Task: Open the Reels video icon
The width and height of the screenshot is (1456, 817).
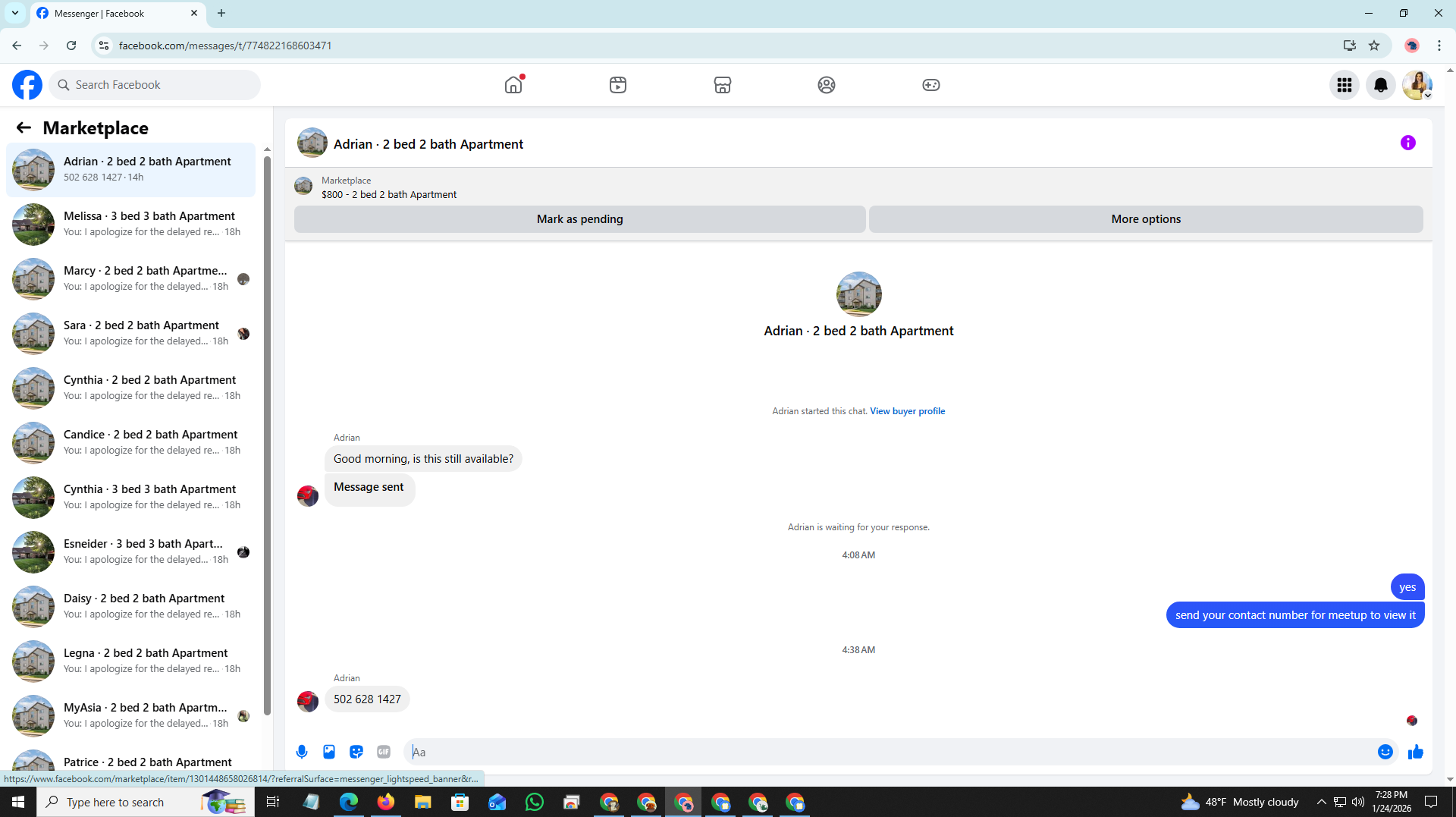Action: click(x=618, y=85)
